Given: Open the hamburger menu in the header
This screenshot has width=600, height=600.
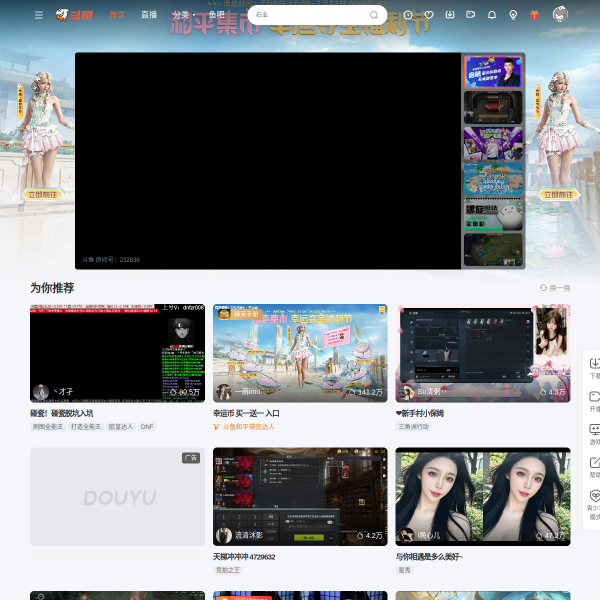Looking at the screenshot, I should (39, 15).
